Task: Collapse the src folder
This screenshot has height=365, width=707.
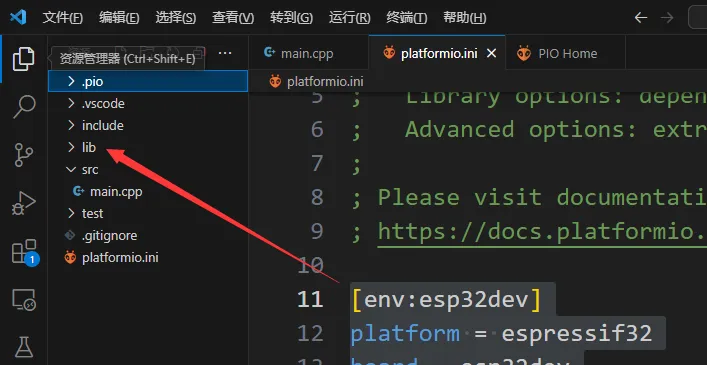Action: pyautogui.click(x=148, y=169)
